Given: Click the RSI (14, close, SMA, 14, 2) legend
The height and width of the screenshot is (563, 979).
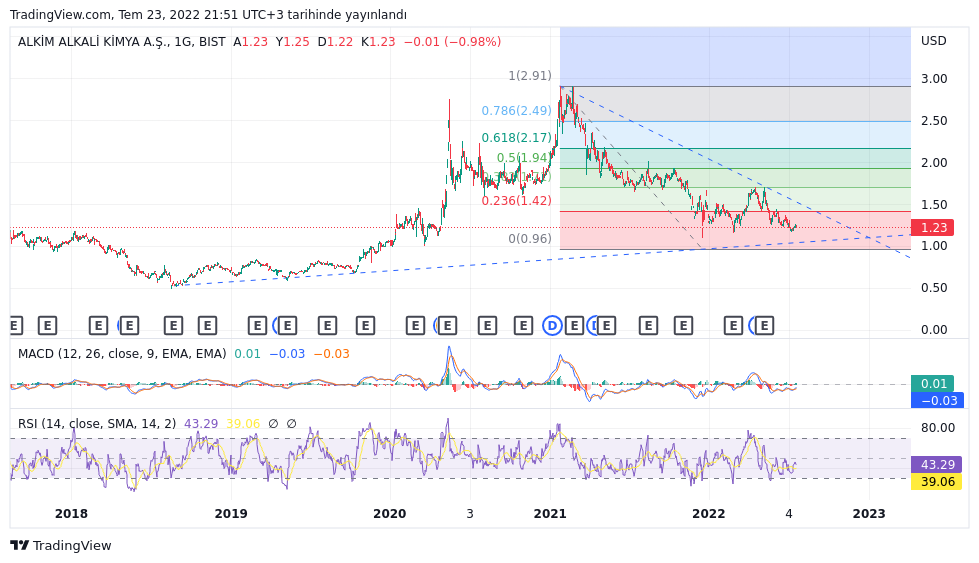Looking at the screenshot, I should click(97, 424).
